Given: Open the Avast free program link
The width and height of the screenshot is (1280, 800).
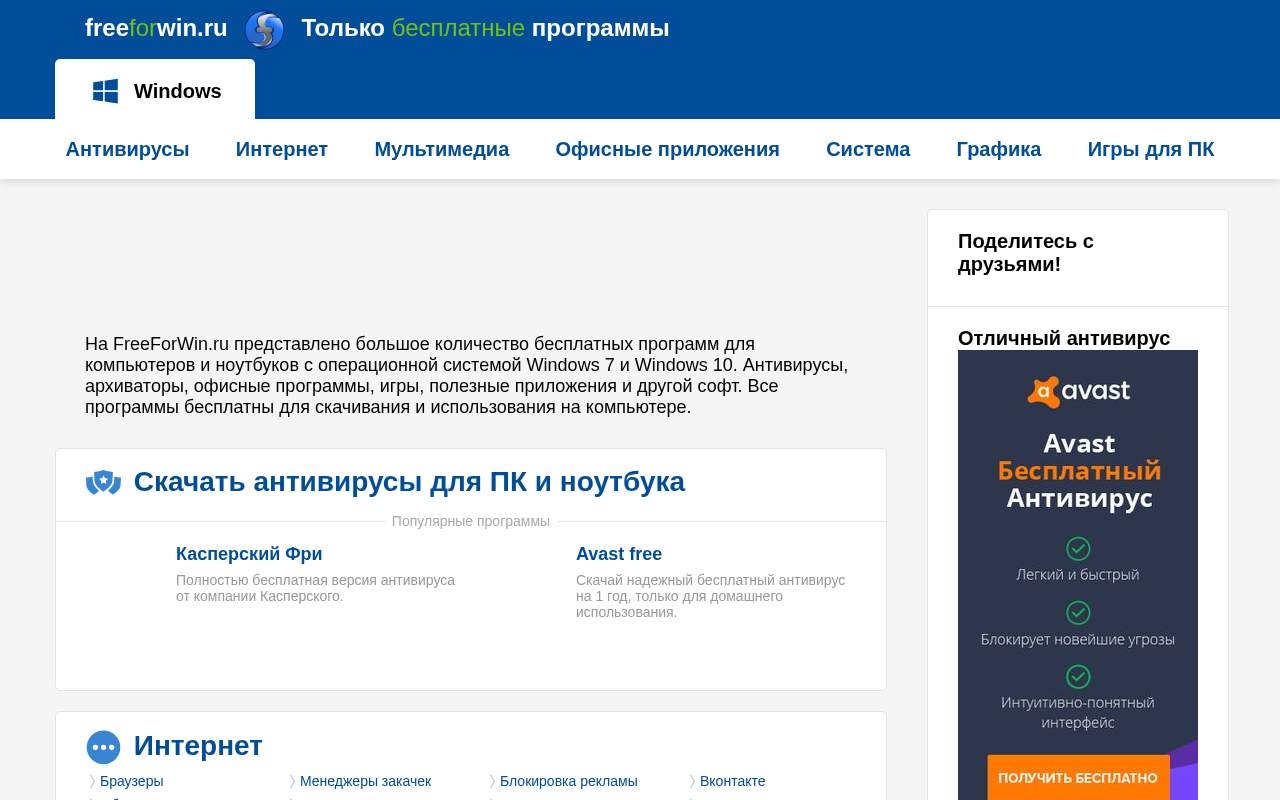Looking at the screenshot, I should pyautogui.click(x=619, y=554).
